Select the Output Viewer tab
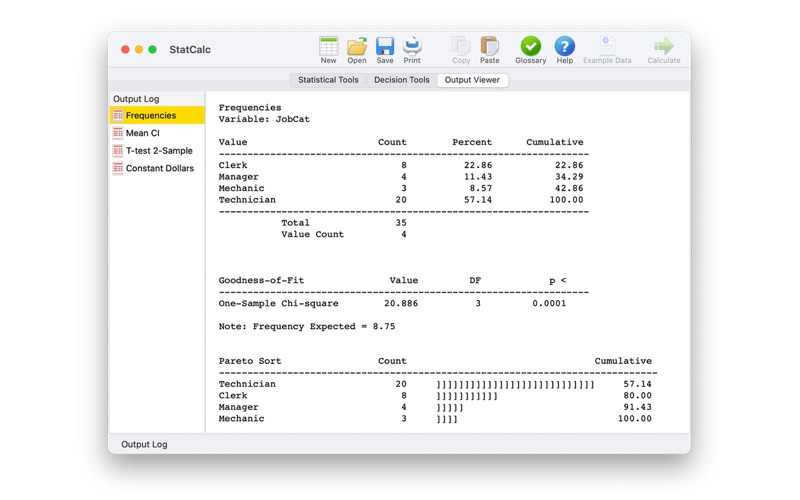The width and height of the screenshot is (800, 500). (x=472, y=80)
